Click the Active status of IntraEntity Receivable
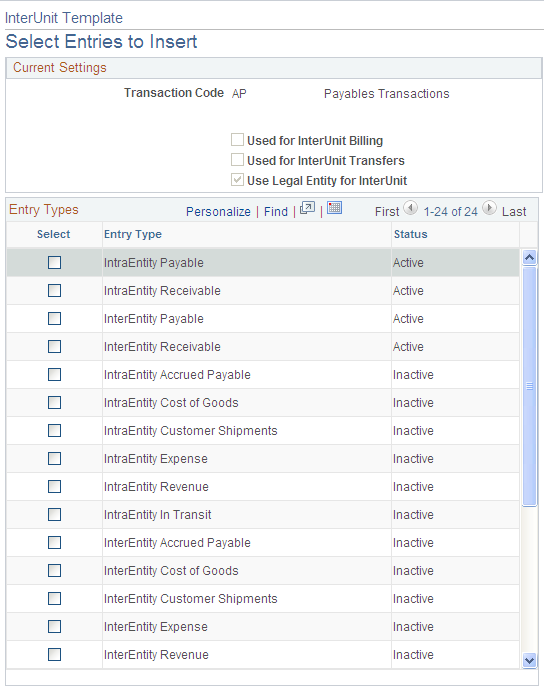This screenshot has width=544, height=687. tap(408, 290)
